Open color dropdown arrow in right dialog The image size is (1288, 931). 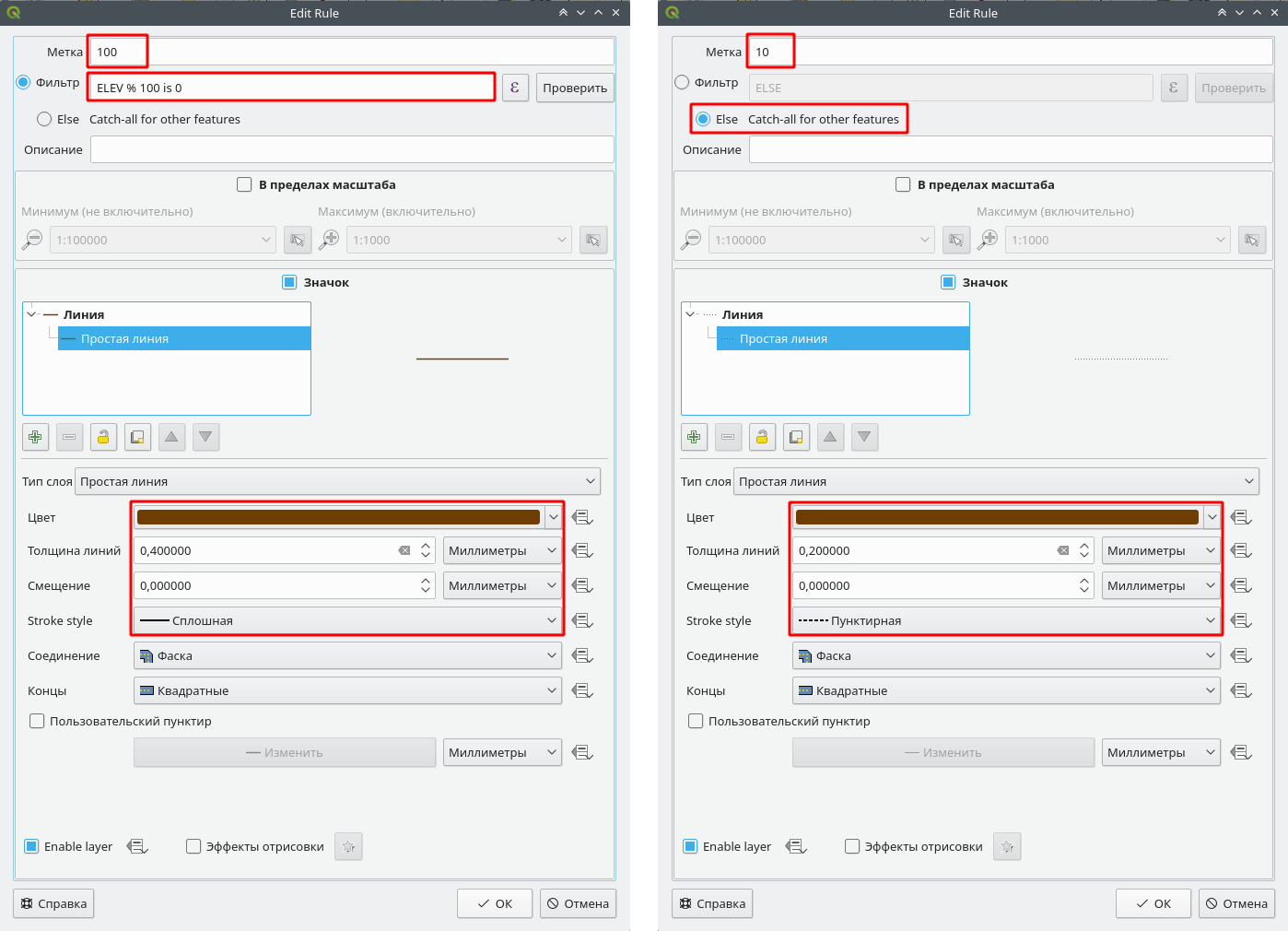1212,517
